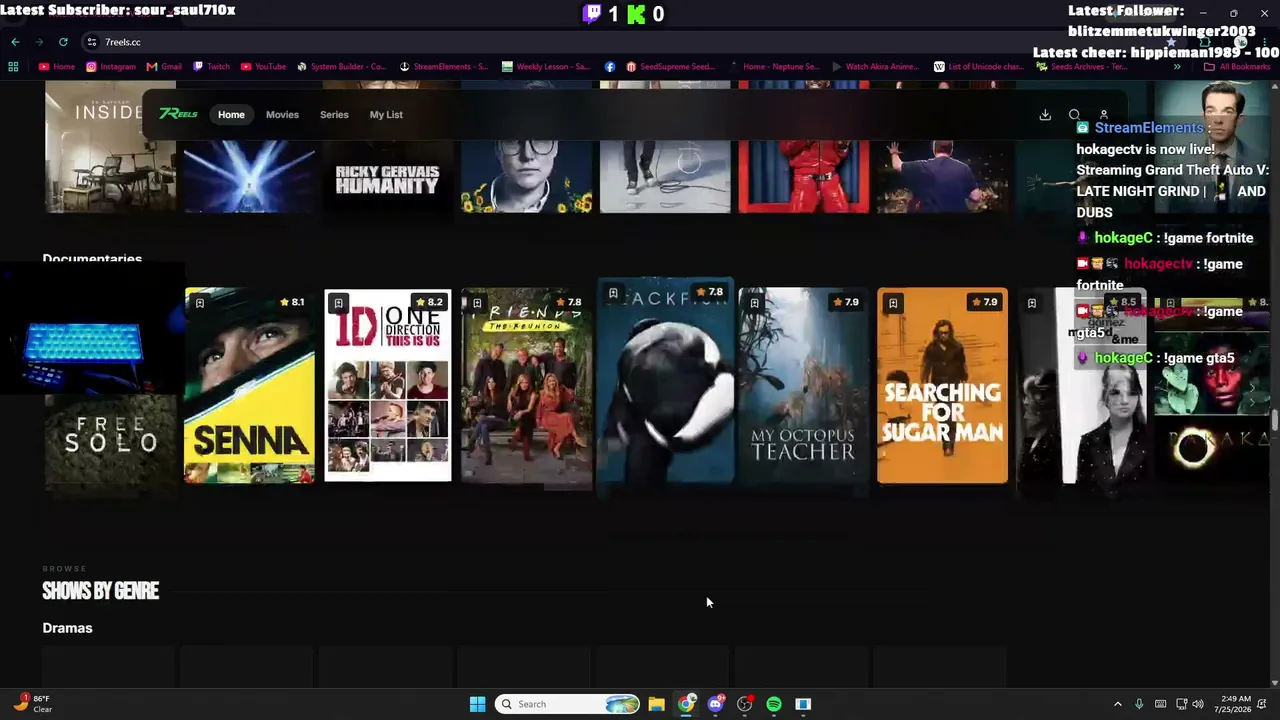Bookmark the Senna documentary to My List
The height and width of the screenshot is (720, 1280).
[x=200, y=303]
